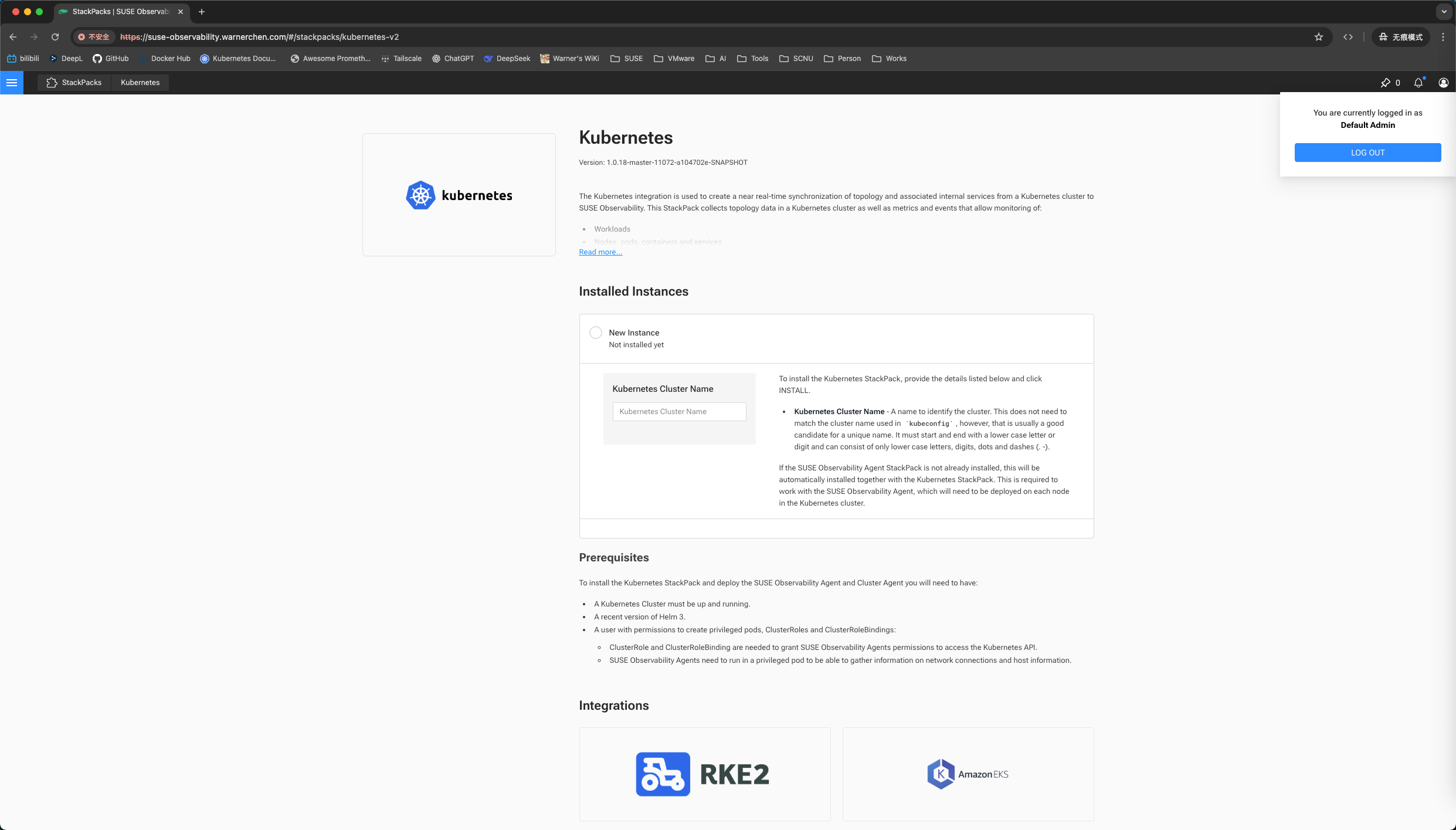1456x830 pixels.
Task: Open the RKE2 integration tile
Action: (704, 774)
